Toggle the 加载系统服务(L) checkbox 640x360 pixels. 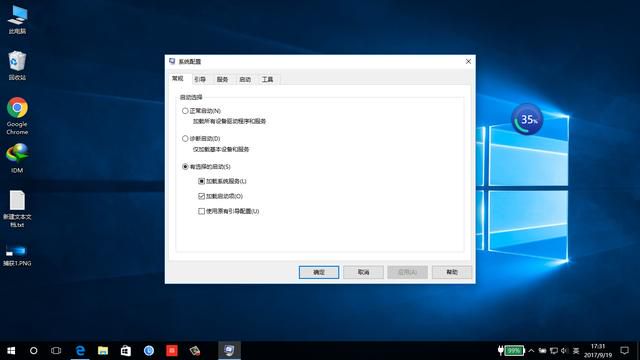[x=201, y=181]
